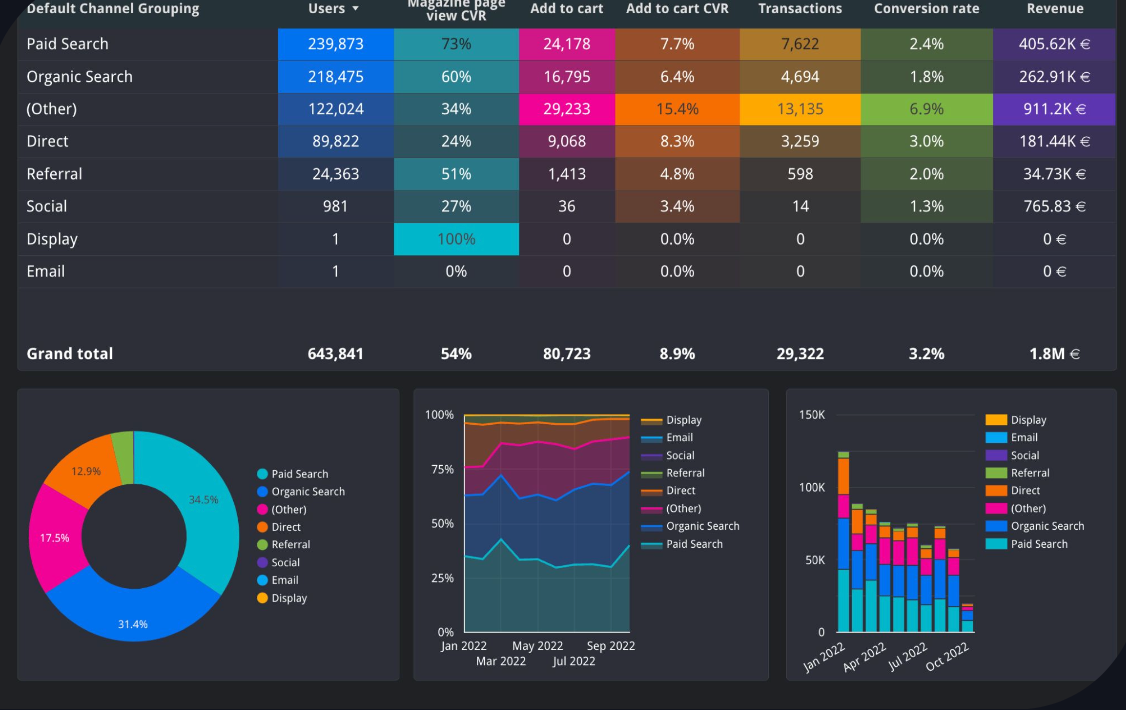Viewport: 1126px width, 710px height.
Task: Click the Grand total row label
Action: (70, 354)
